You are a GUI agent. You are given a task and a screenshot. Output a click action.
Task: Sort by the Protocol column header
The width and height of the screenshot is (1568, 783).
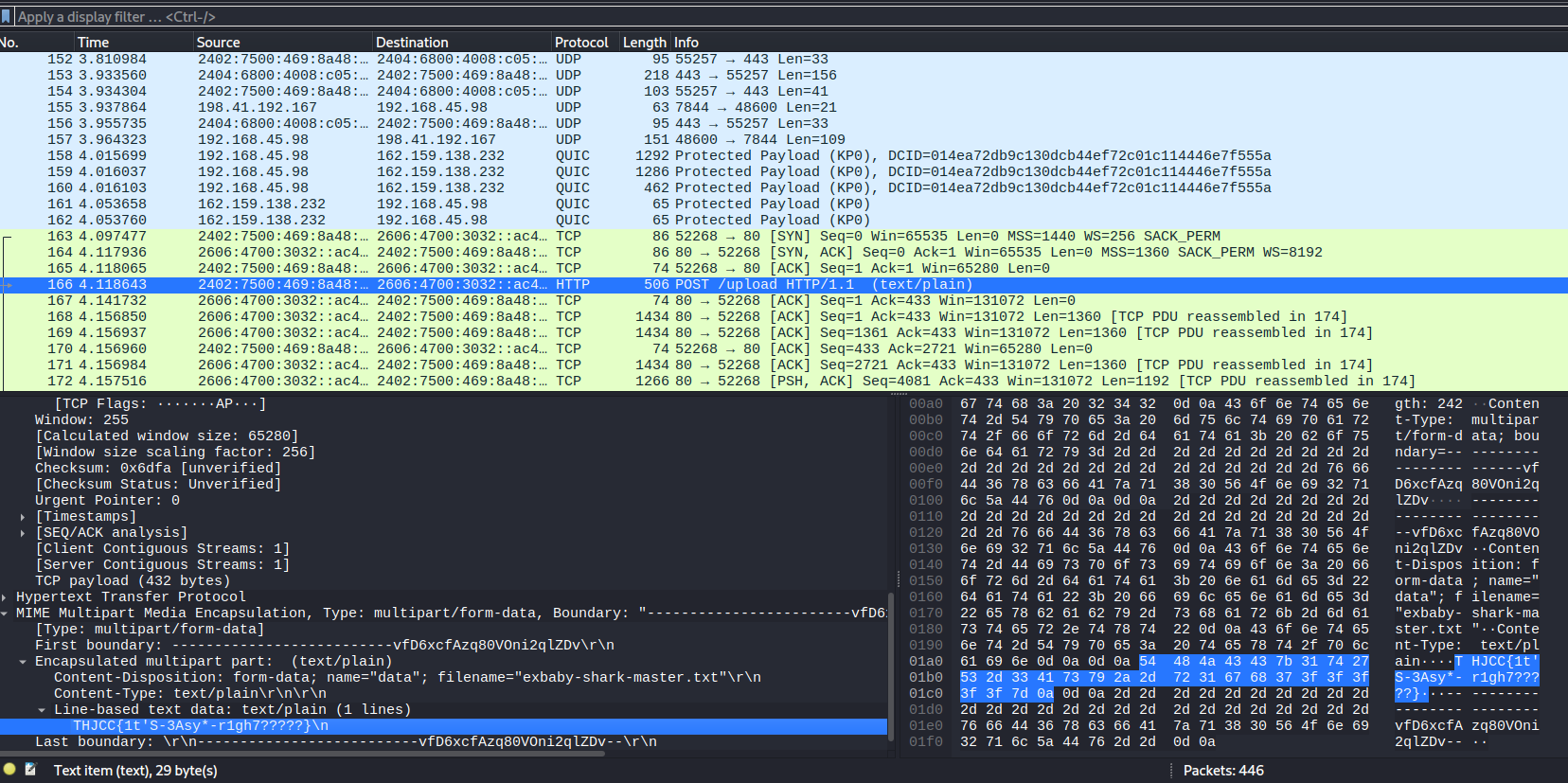[x=585, y=43]
